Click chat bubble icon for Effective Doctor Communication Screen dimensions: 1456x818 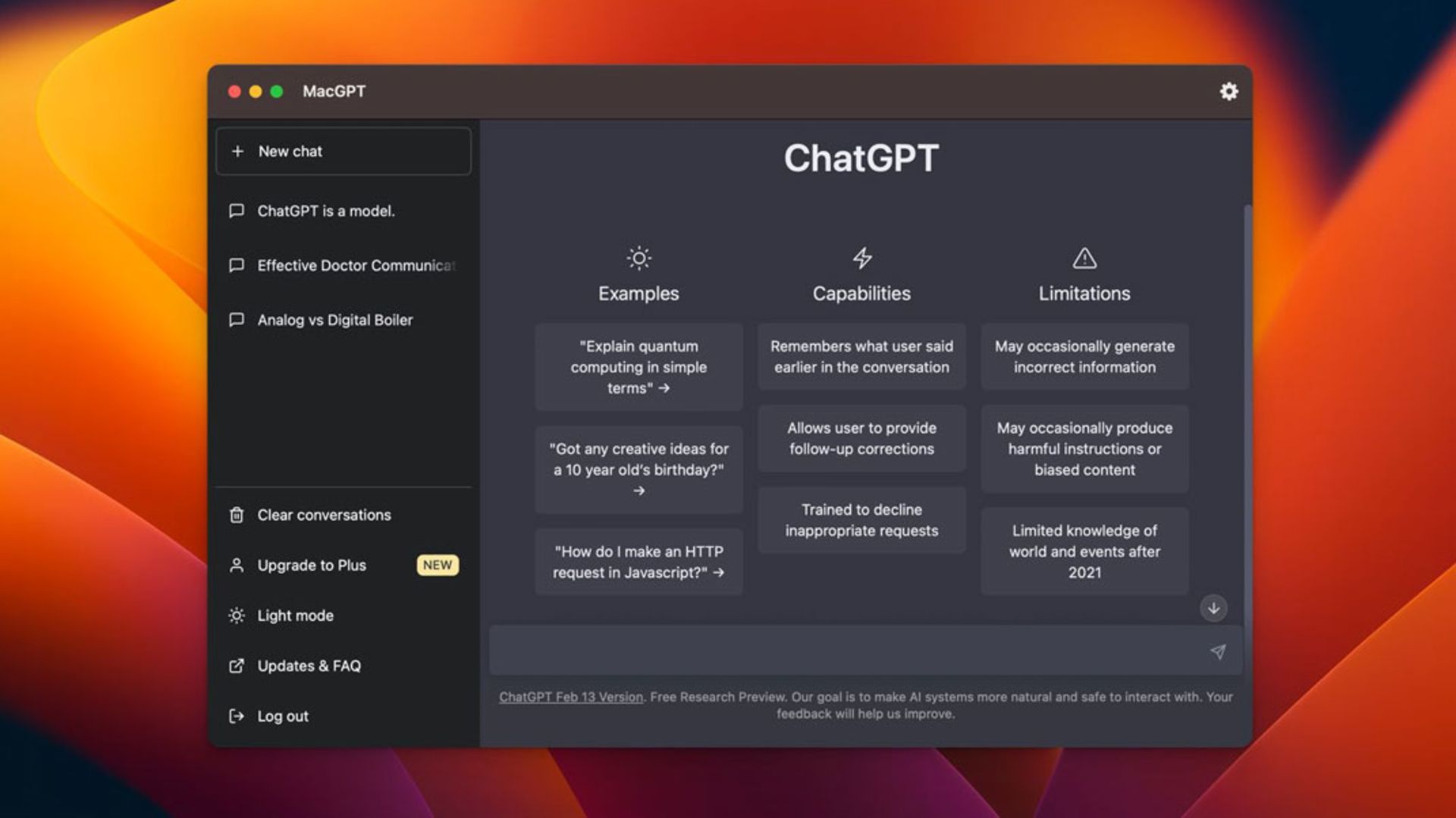coord(237,265)
